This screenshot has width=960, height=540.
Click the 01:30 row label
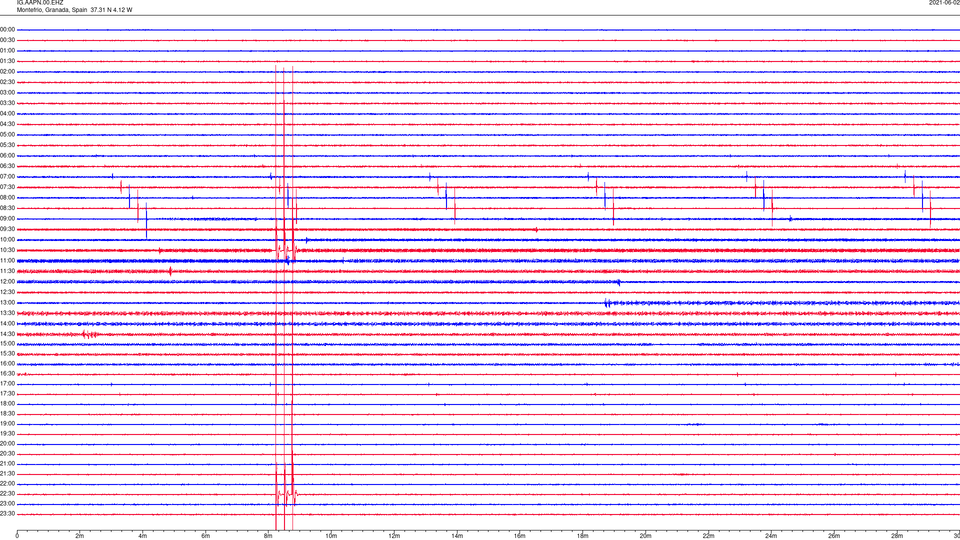click(7, 61)
